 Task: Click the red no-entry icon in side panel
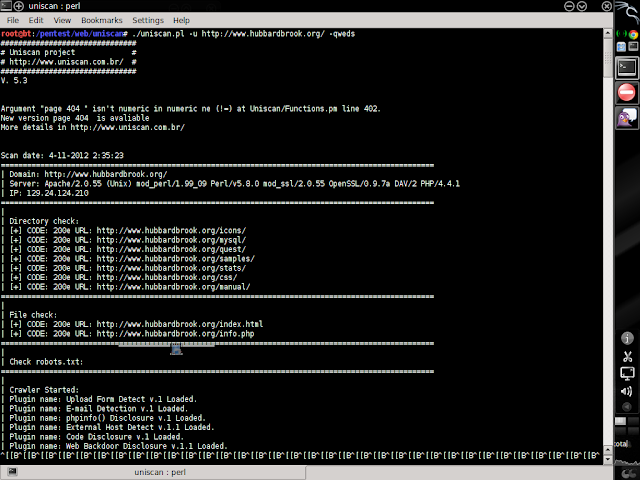(x=627, y=92)
